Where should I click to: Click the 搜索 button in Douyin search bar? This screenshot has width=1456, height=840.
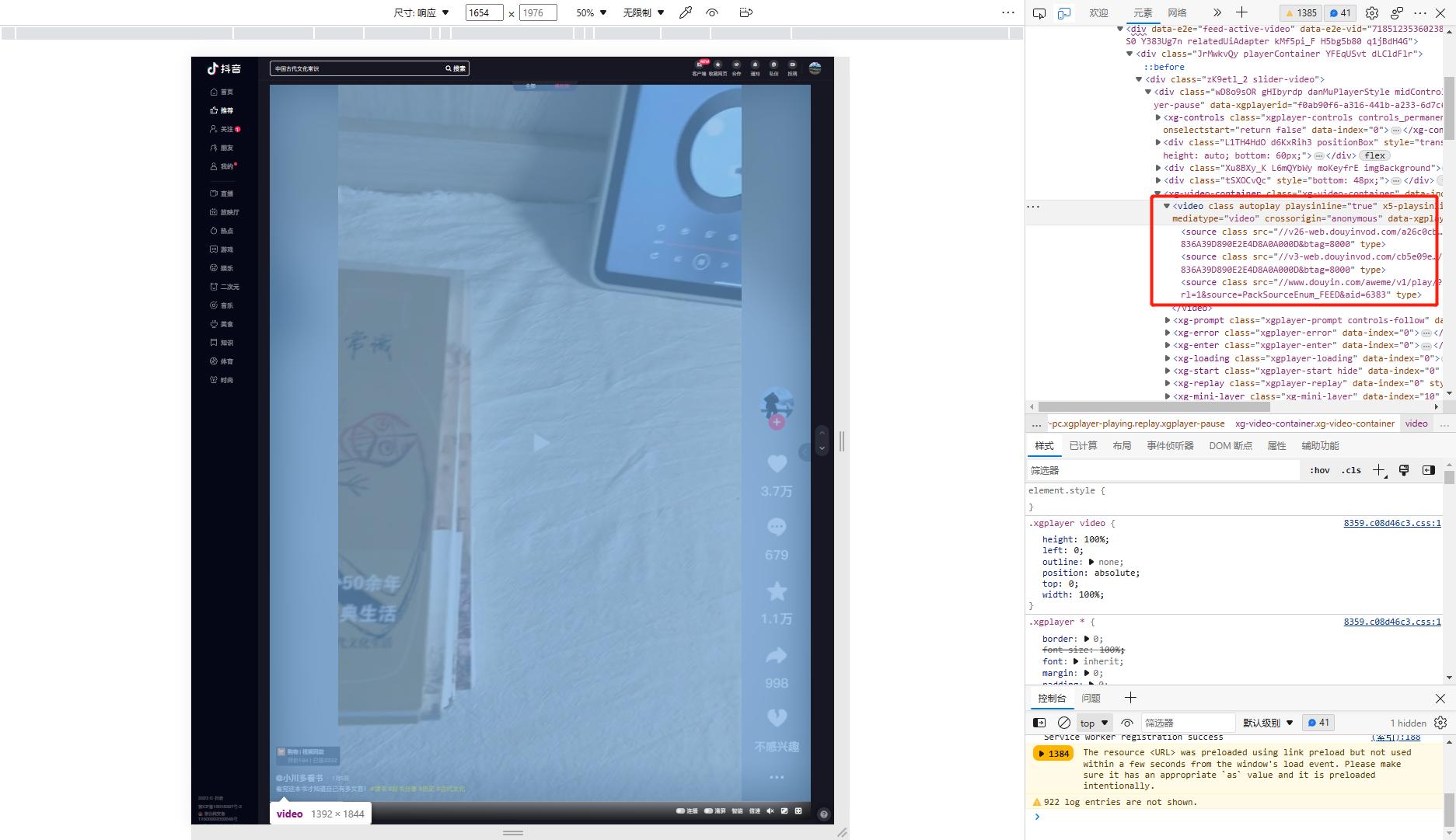(456, 68)
